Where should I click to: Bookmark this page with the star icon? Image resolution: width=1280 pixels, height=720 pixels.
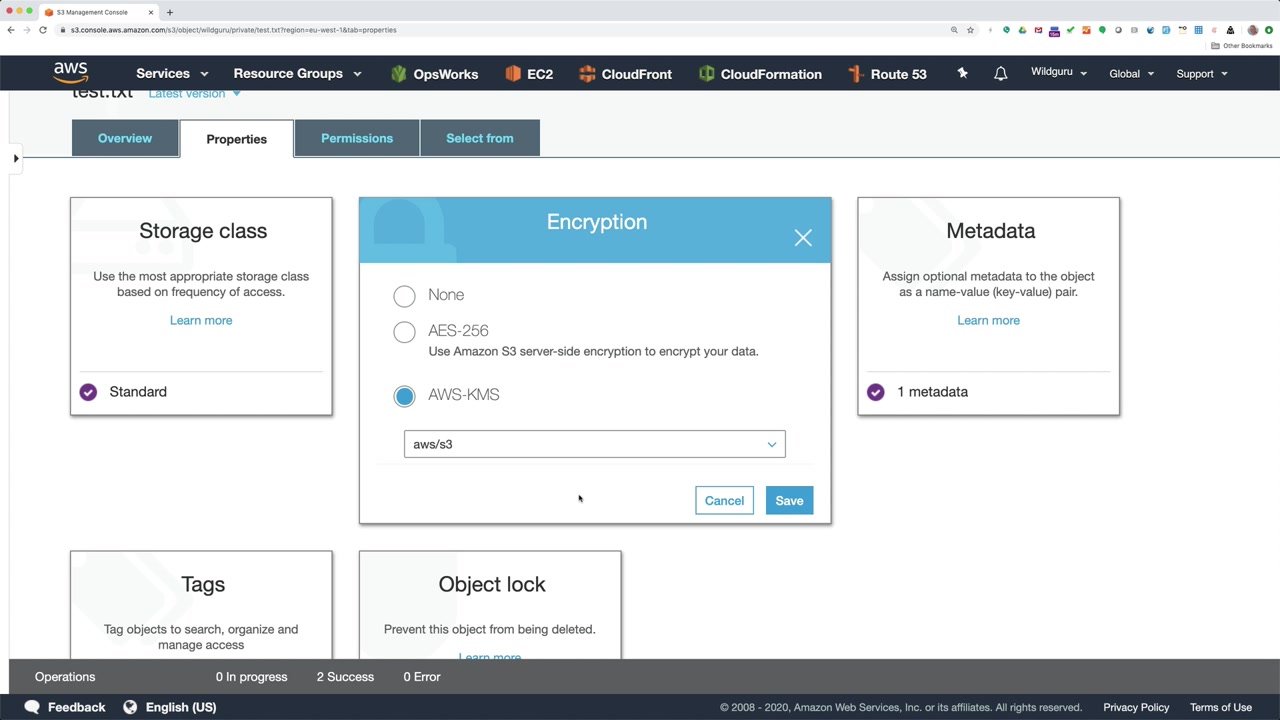pyautogui.click(x=970, y=30)
